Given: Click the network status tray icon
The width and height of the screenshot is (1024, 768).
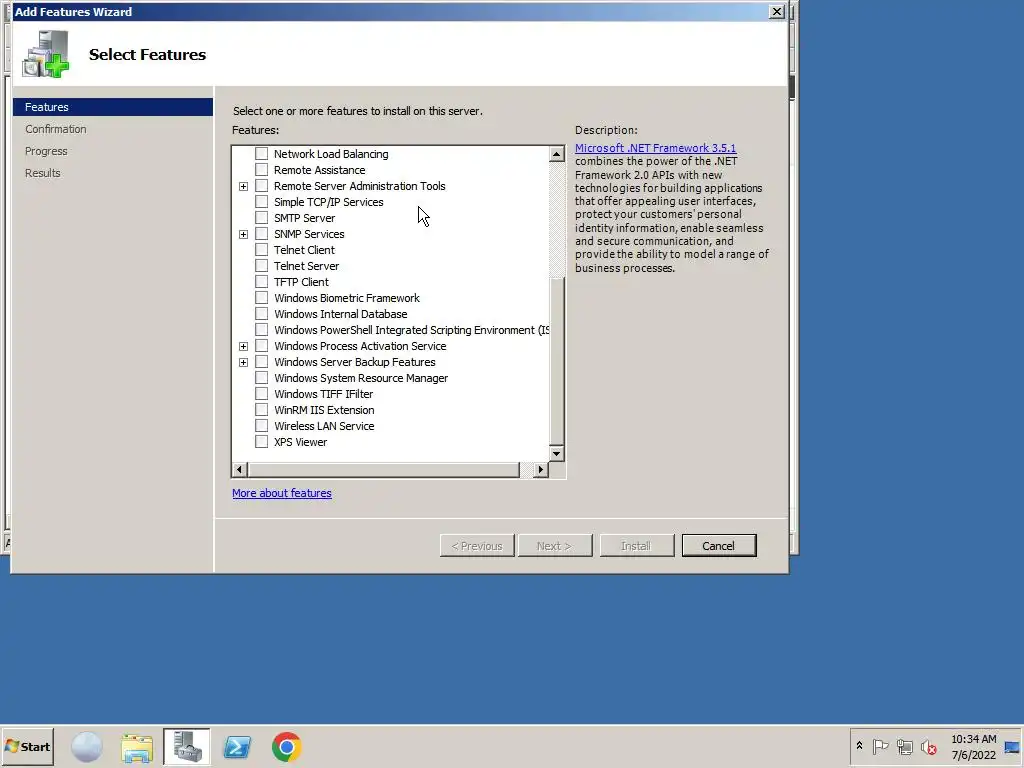Looking at the screenshot, I should (x=904, y=746).
